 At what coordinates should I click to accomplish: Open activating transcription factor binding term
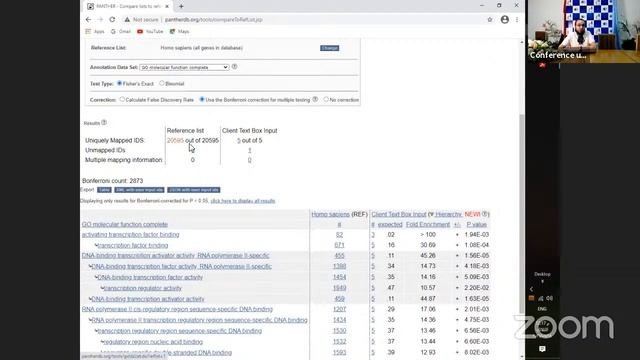[130, 235]
